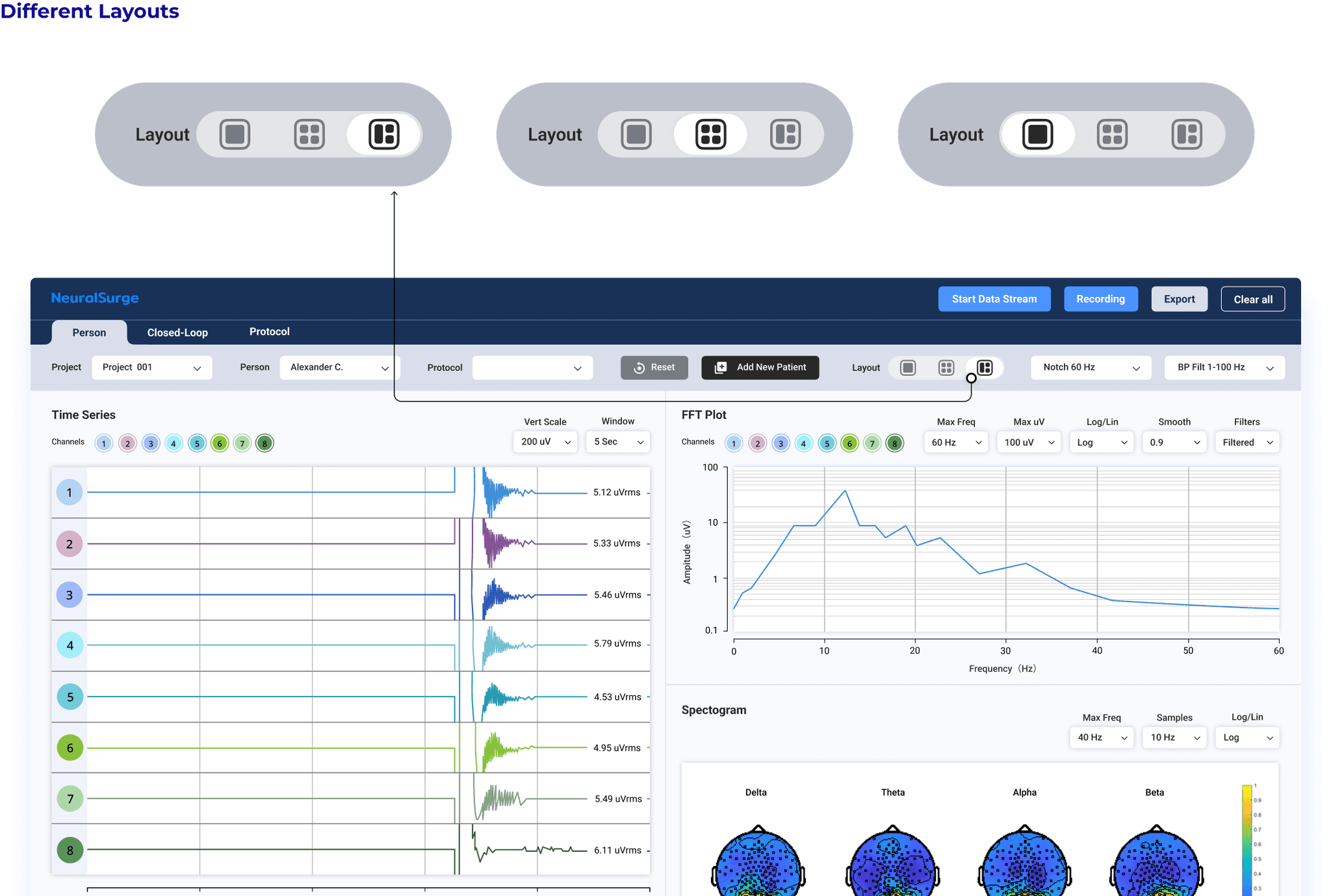Click the Start Data Stream button
1331x896 pixels.
pos(994,299)
